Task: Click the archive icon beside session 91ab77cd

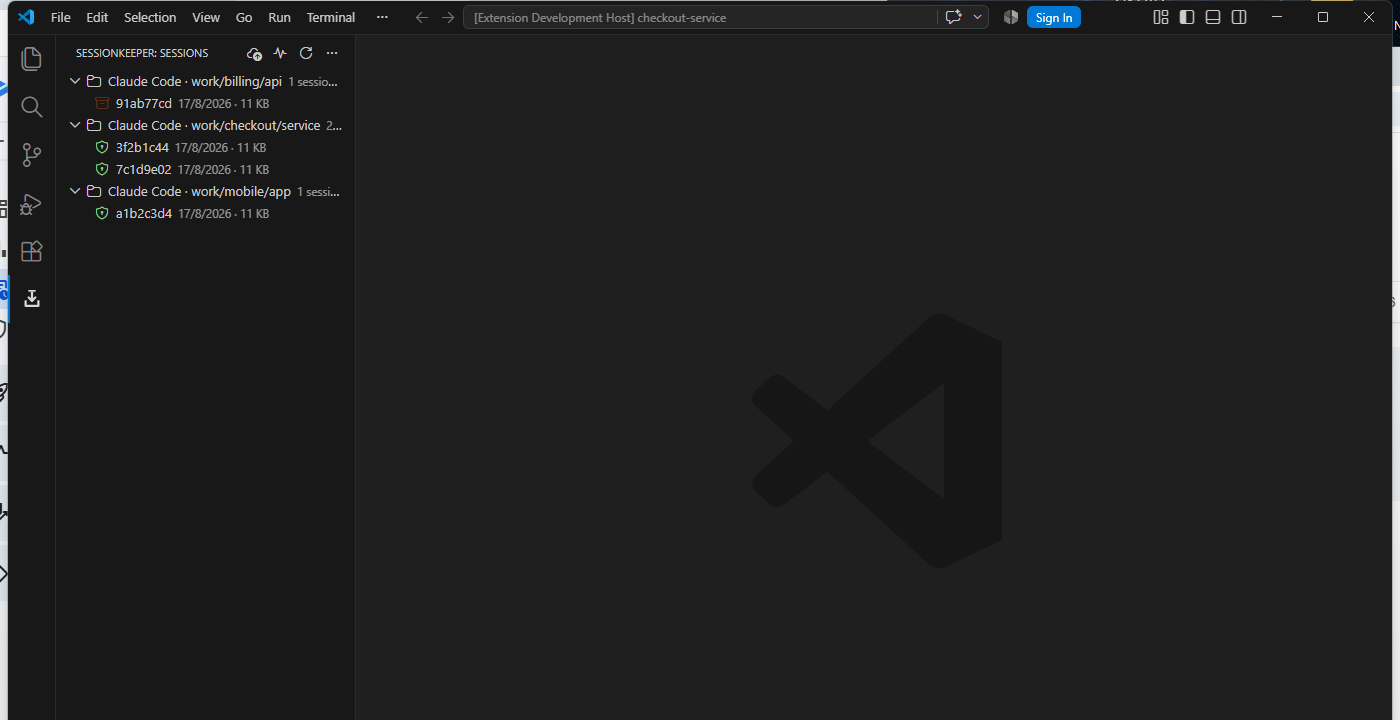Action: (x=101, y=103)
